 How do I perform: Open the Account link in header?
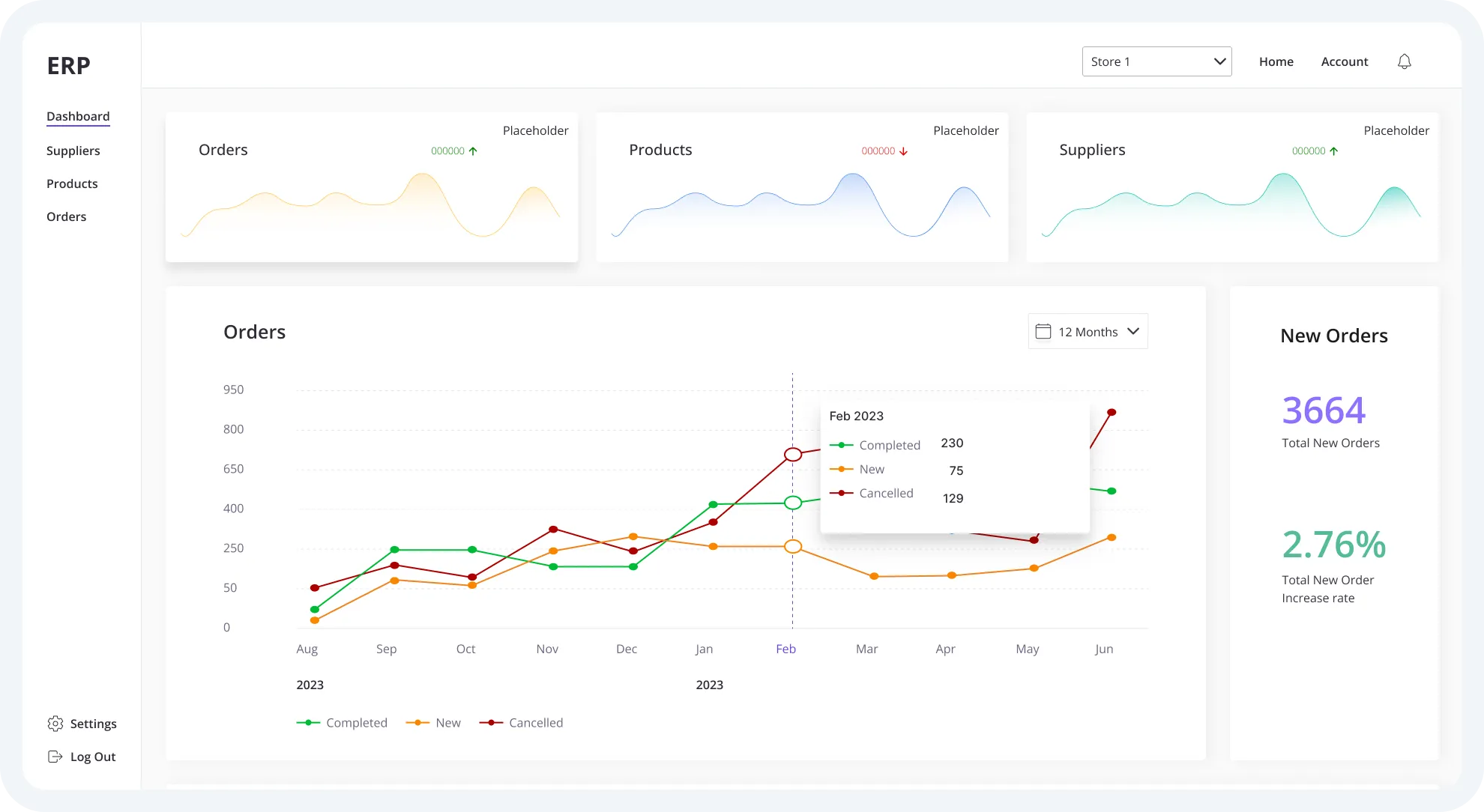pyautogui.click(x=1344, y=61)
